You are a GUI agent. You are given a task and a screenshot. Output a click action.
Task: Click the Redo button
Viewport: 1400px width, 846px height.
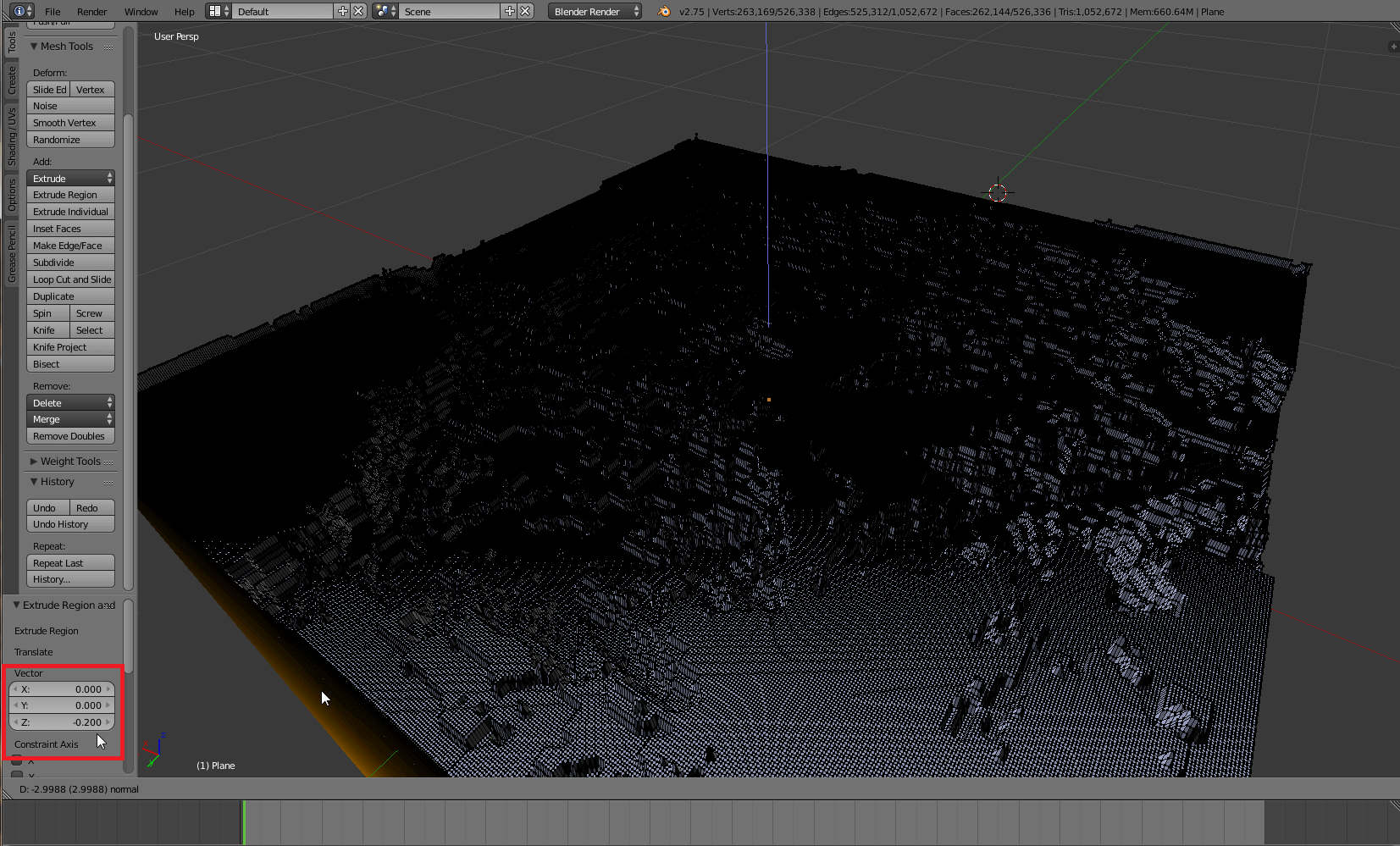(91, 508)
